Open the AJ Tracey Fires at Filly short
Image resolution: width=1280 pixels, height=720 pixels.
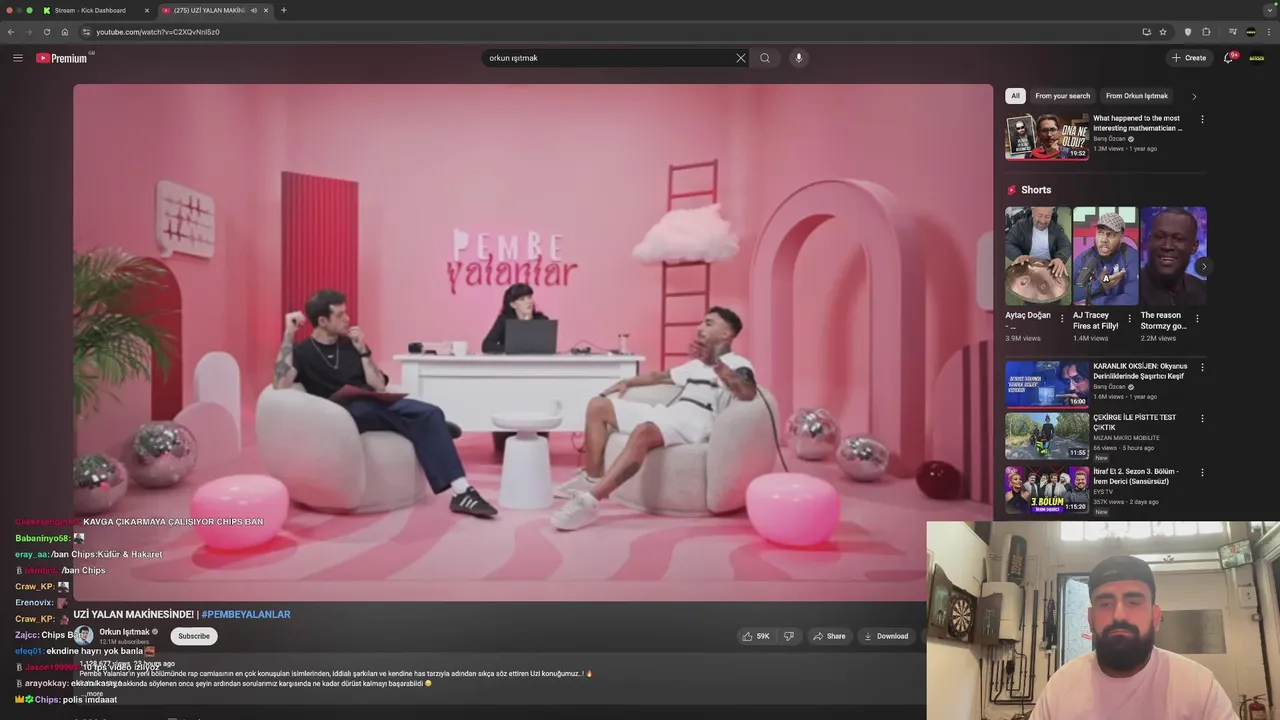[1105, 256]
